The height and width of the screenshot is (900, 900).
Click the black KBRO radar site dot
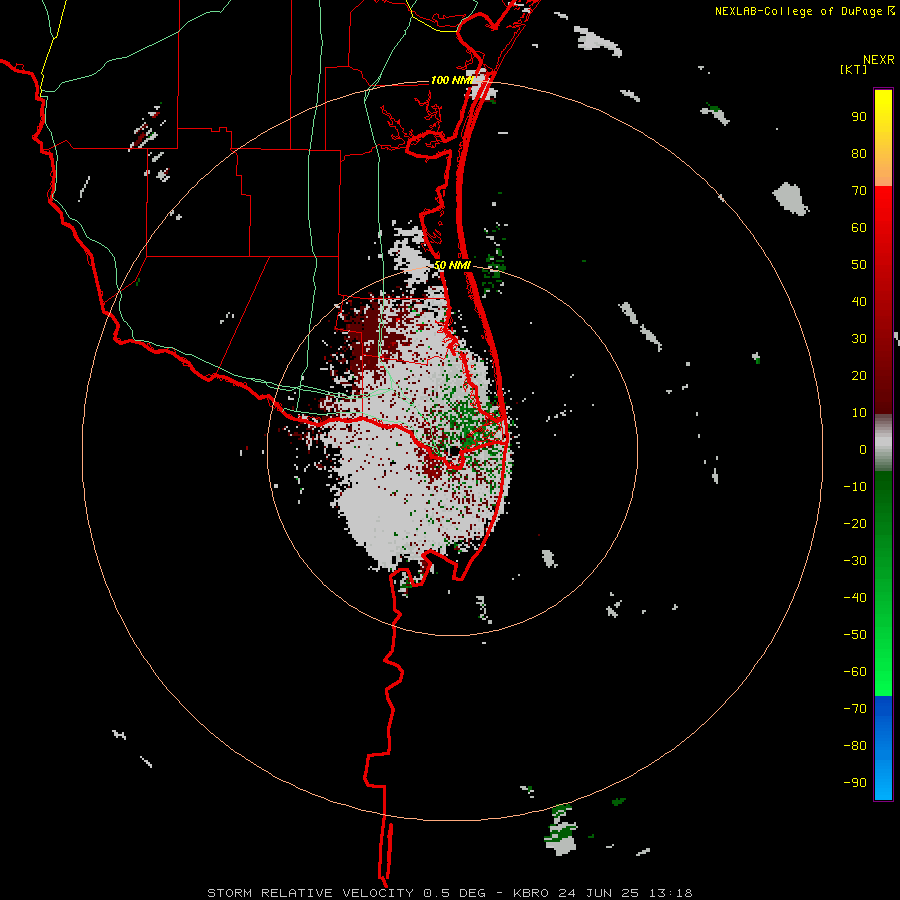454,451
